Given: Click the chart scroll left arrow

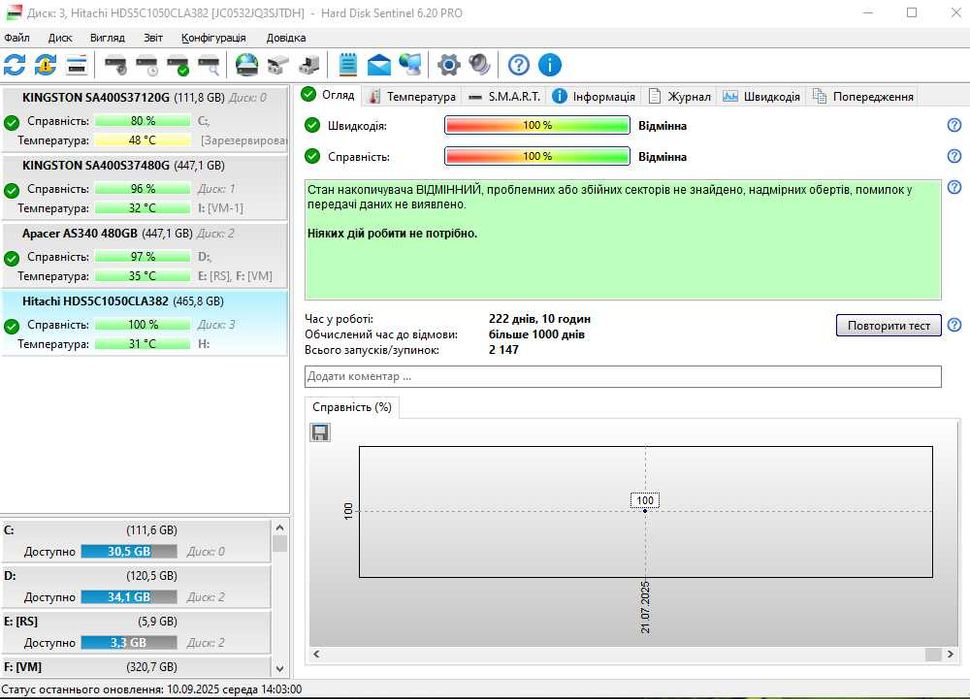Looking at the screenshot, I should [x=316, y=654].
